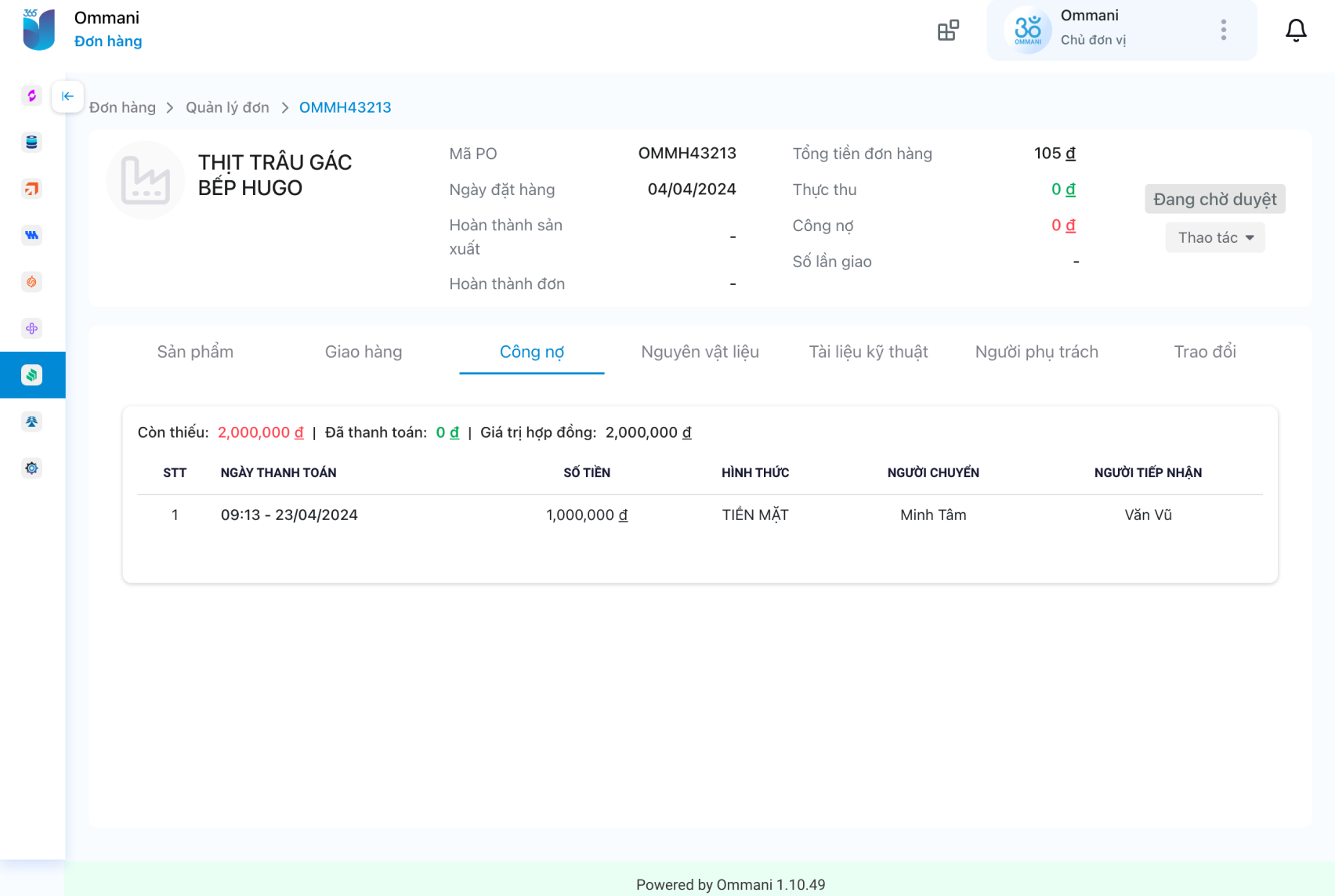
Task: Click the blue pine tree sidebar icon
Action: (x=31, y=422)
